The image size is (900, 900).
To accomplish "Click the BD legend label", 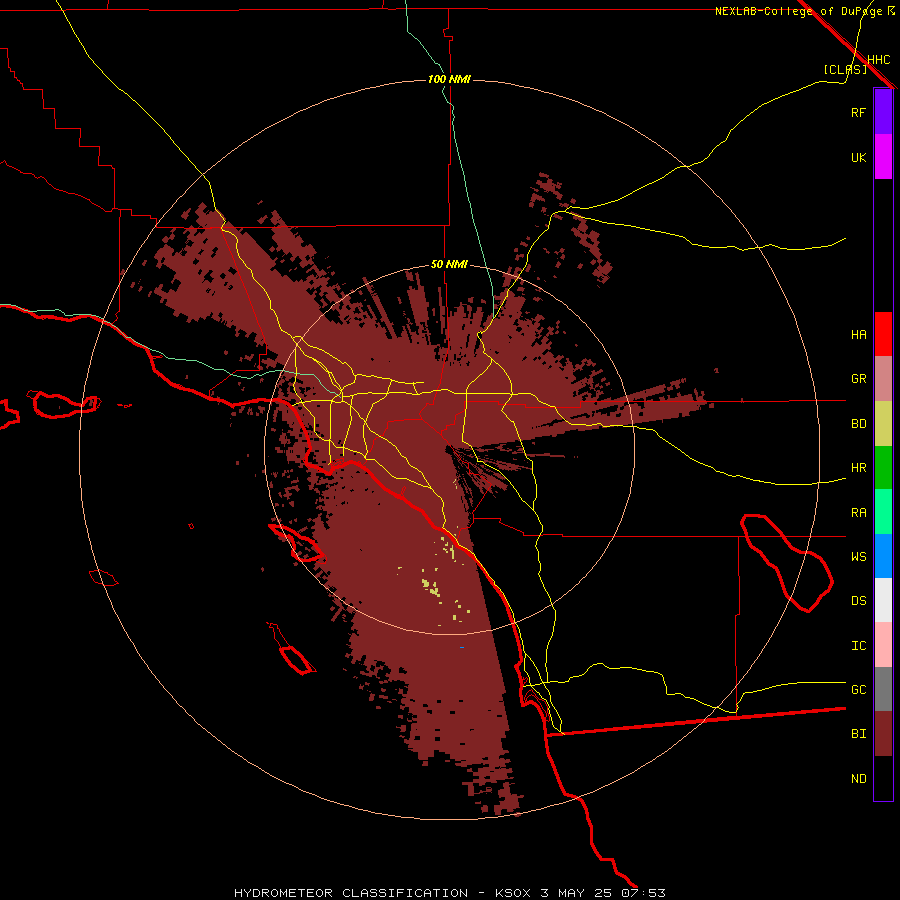I will click(x=858, y=424).
